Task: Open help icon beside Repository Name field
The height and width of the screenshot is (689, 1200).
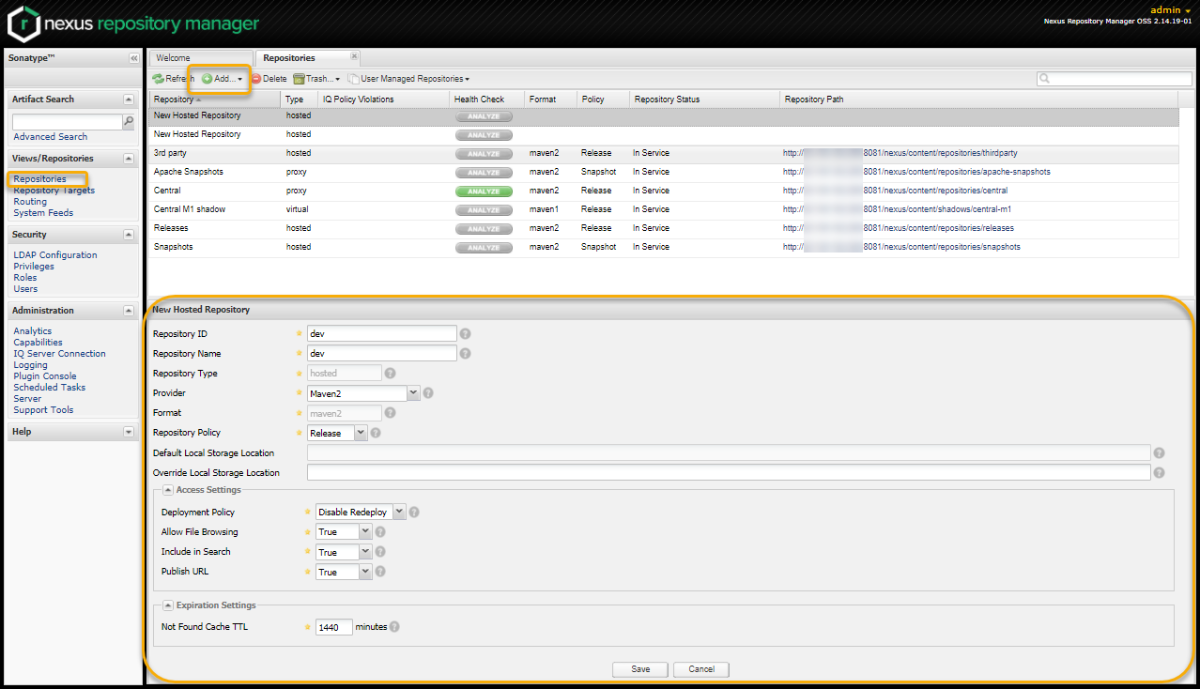Action: 465,354
